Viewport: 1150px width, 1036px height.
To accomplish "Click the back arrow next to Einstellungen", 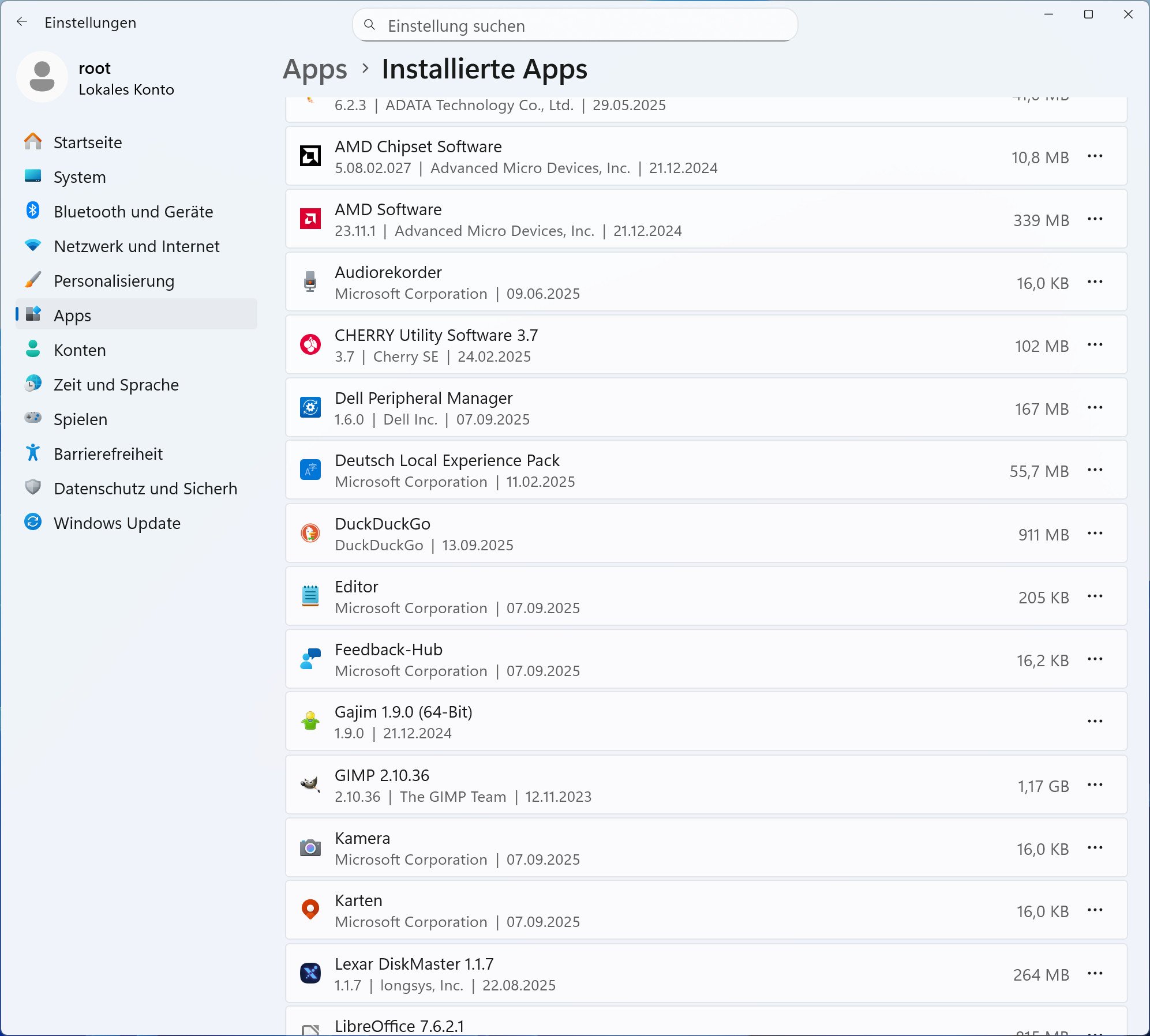I will [x=22, y=22].
